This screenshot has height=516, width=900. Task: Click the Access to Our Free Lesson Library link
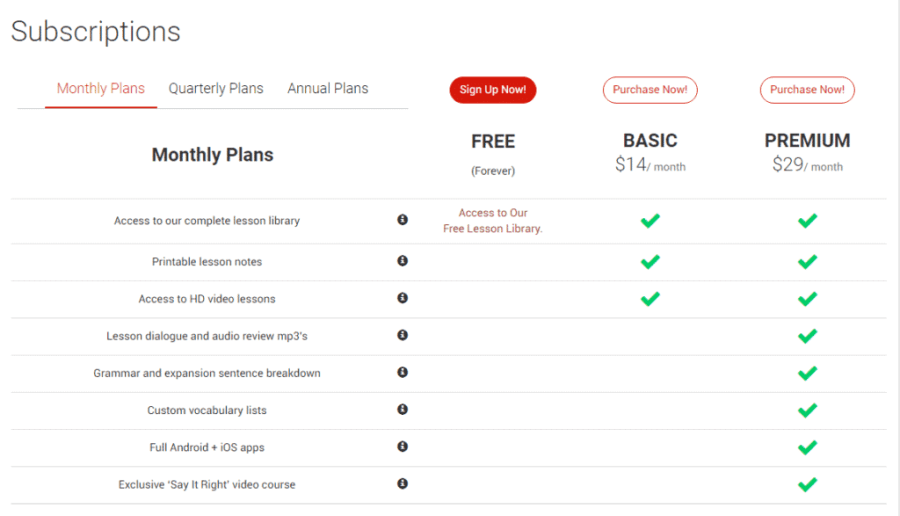[493, 221]
